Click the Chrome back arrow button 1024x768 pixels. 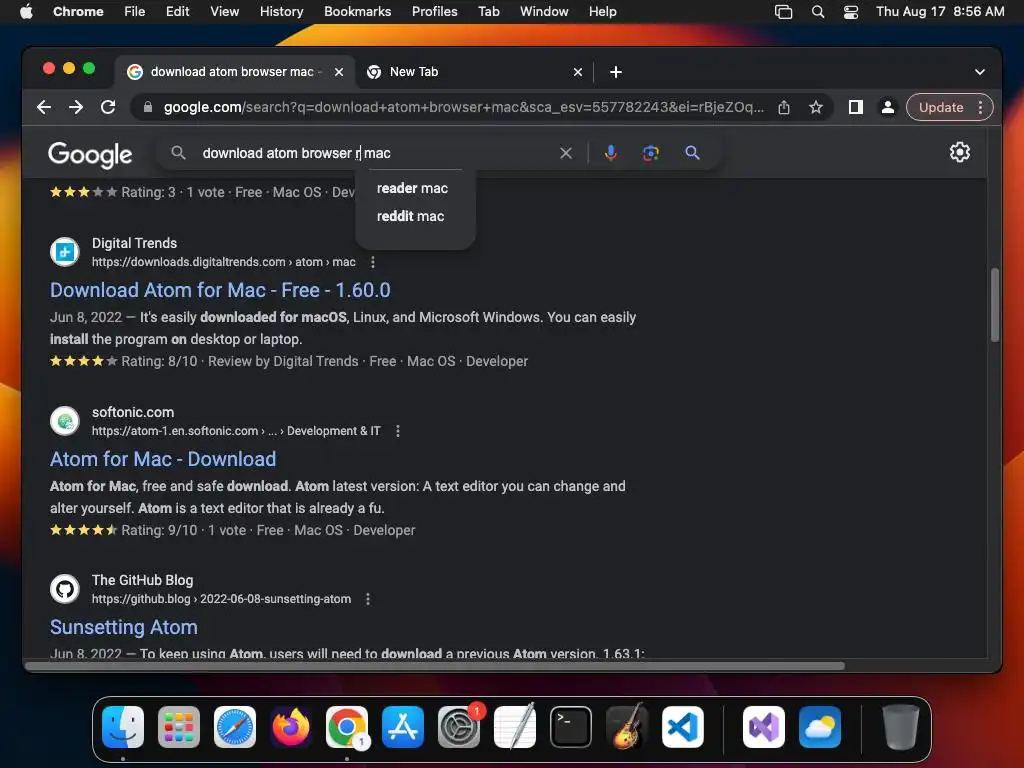point(44,107)
